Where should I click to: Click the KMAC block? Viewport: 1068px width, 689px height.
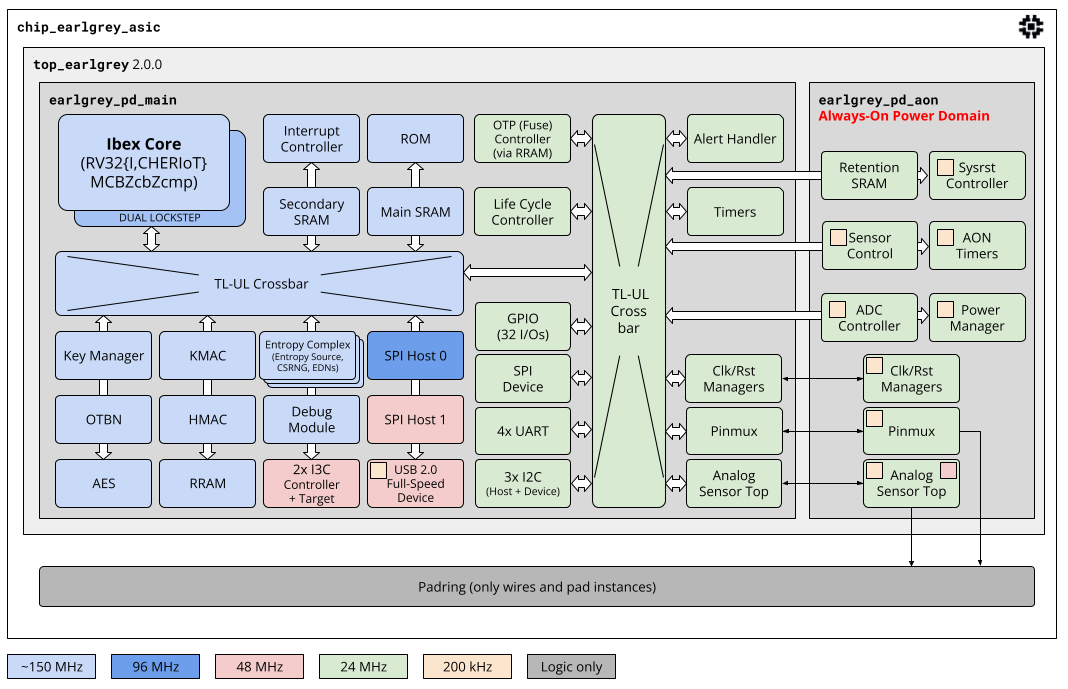(208, 355)
